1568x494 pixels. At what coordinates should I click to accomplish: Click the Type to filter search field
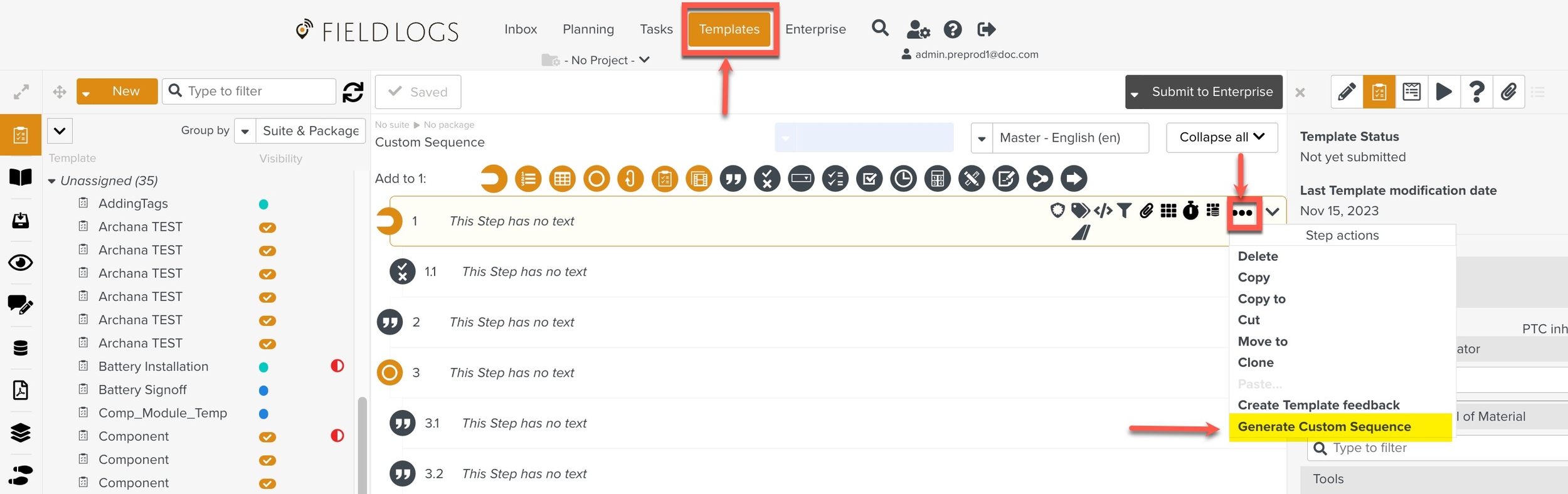[249, 92]
